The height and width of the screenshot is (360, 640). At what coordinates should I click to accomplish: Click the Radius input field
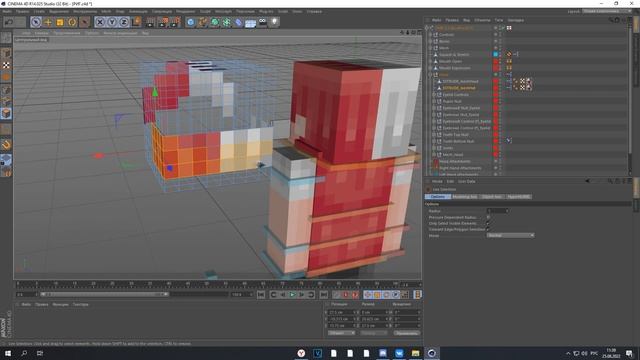coord(498,211)
